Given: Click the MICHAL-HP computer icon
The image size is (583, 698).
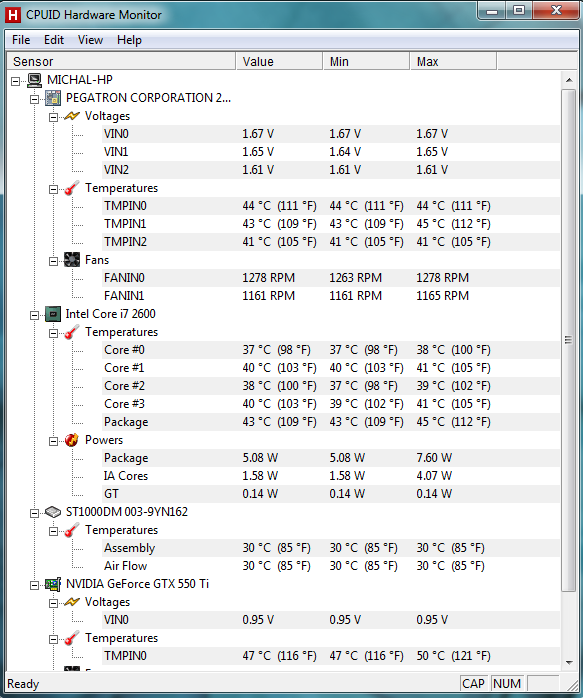Looking at the screenshot, I should pyautogui.click(x=34, y=80).
